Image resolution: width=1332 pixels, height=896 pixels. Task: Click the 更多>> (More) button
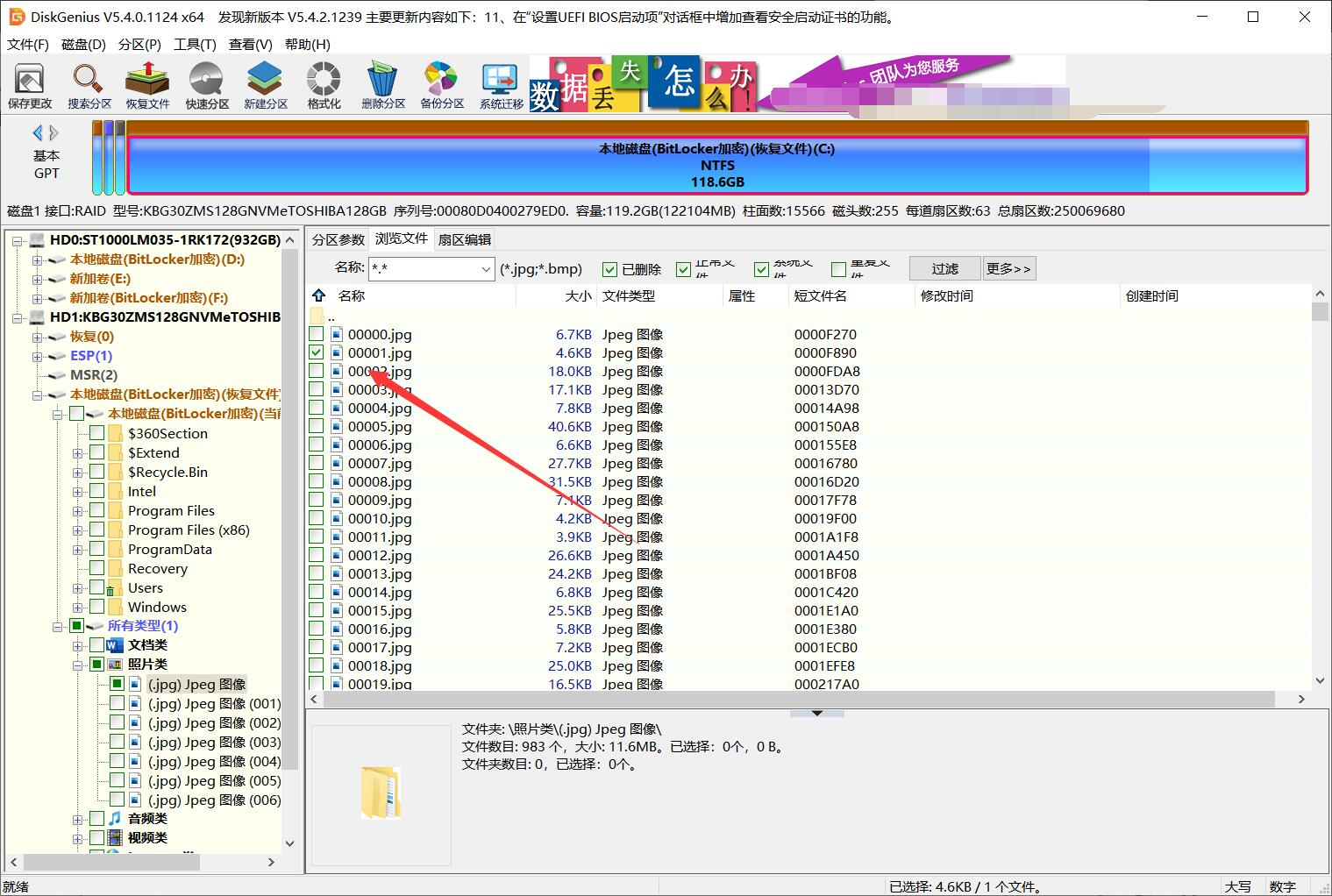[1008, 268]
